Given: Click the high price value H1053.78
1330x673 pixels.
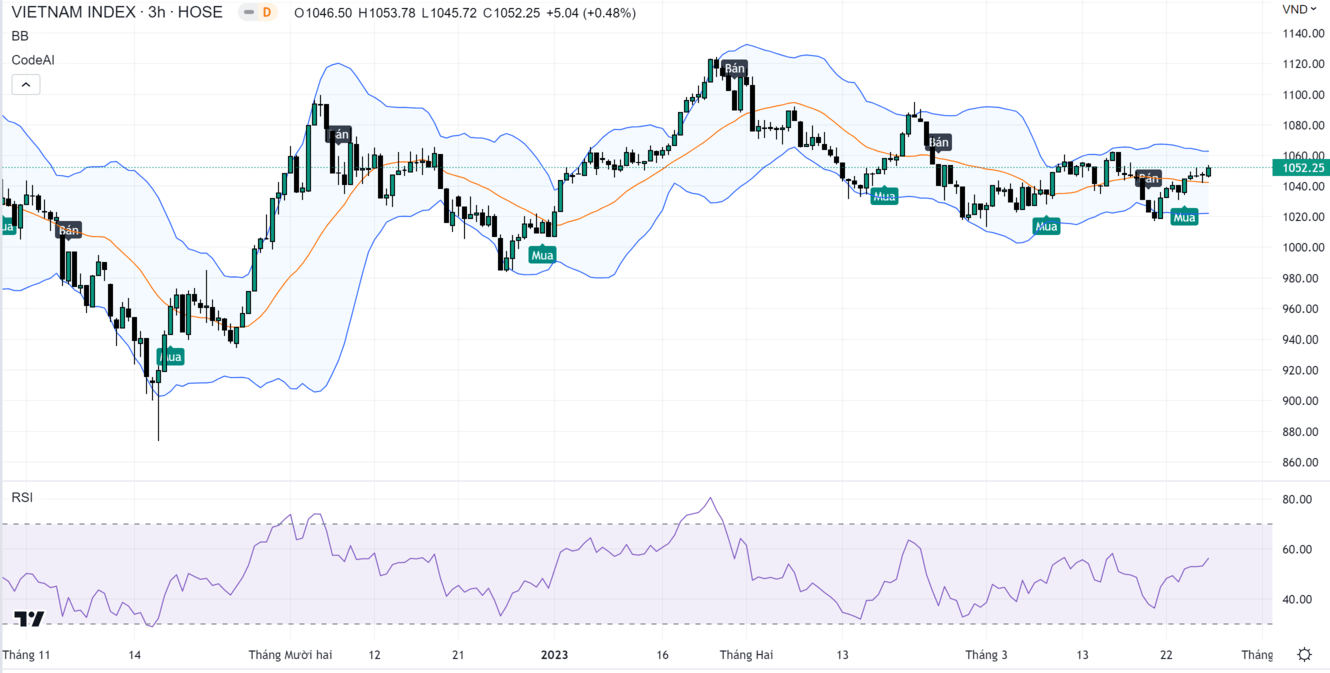Looking at the screenshot, I should coord(386,13).
